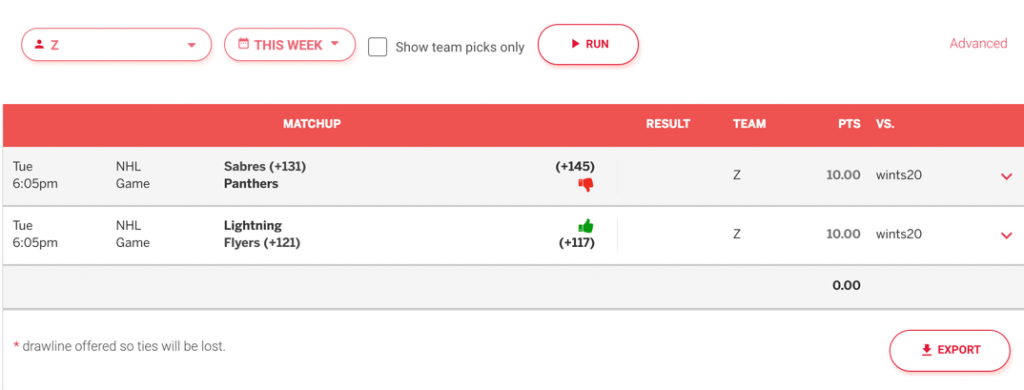Screen dimensions: 1024x390
Task: Expand the Sabres vs Panthers row chevron
Action: pos(1006,176)
